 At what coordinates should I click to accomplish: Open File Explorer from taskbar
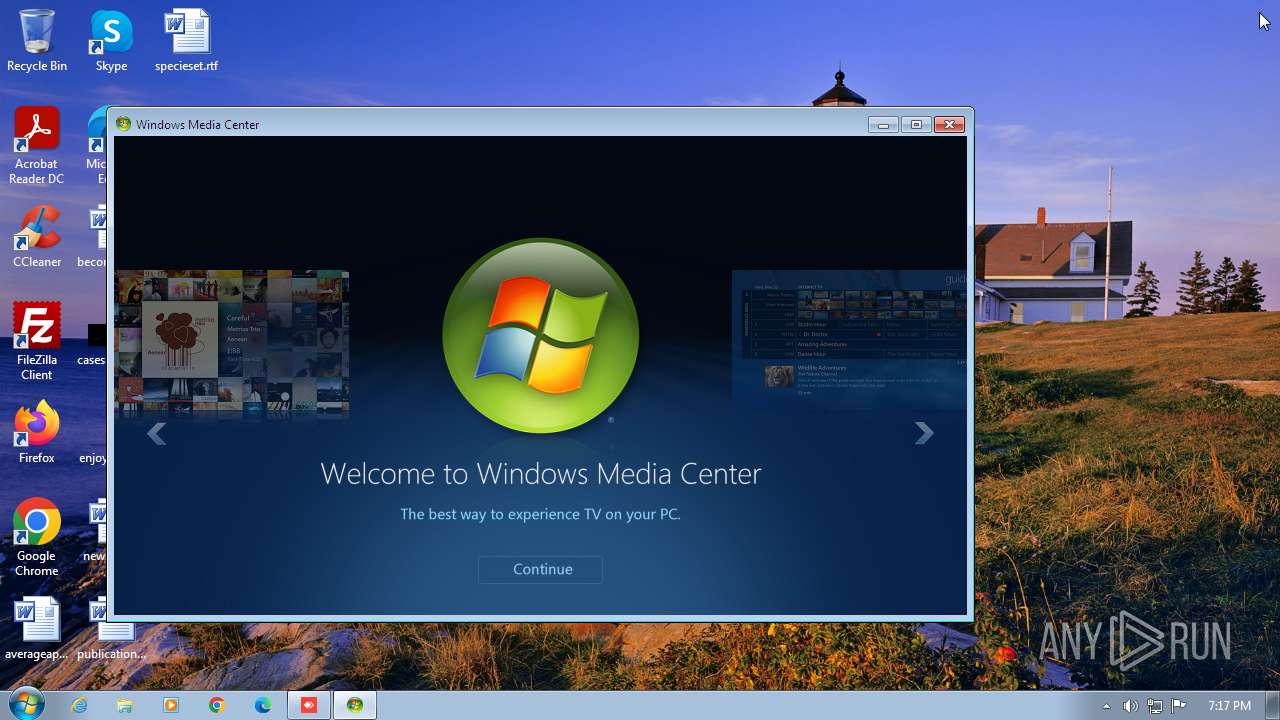[125, 705]
